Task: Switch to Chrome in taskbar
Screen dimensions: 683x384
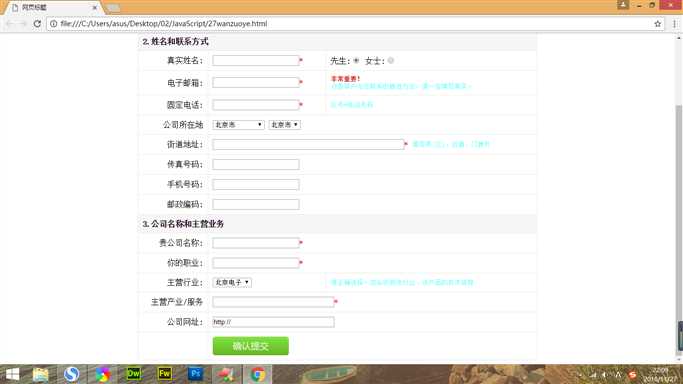Action: (x=257, y=374)
